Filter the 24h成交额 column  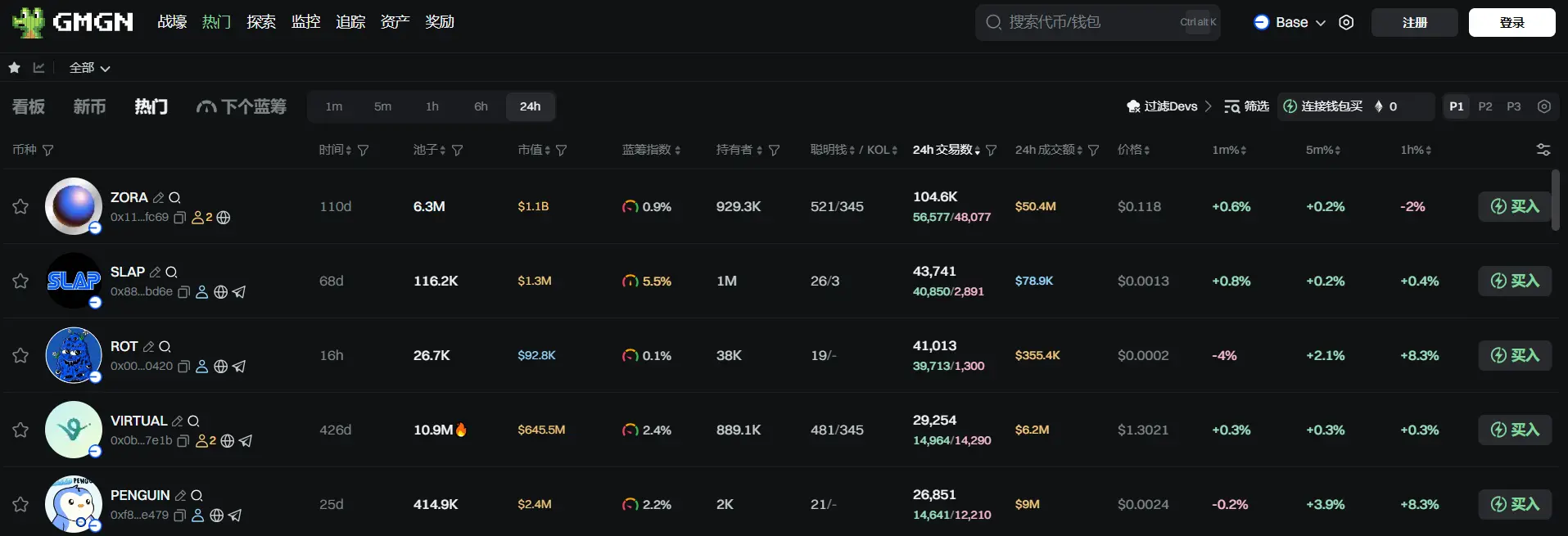coord(1094,151)
